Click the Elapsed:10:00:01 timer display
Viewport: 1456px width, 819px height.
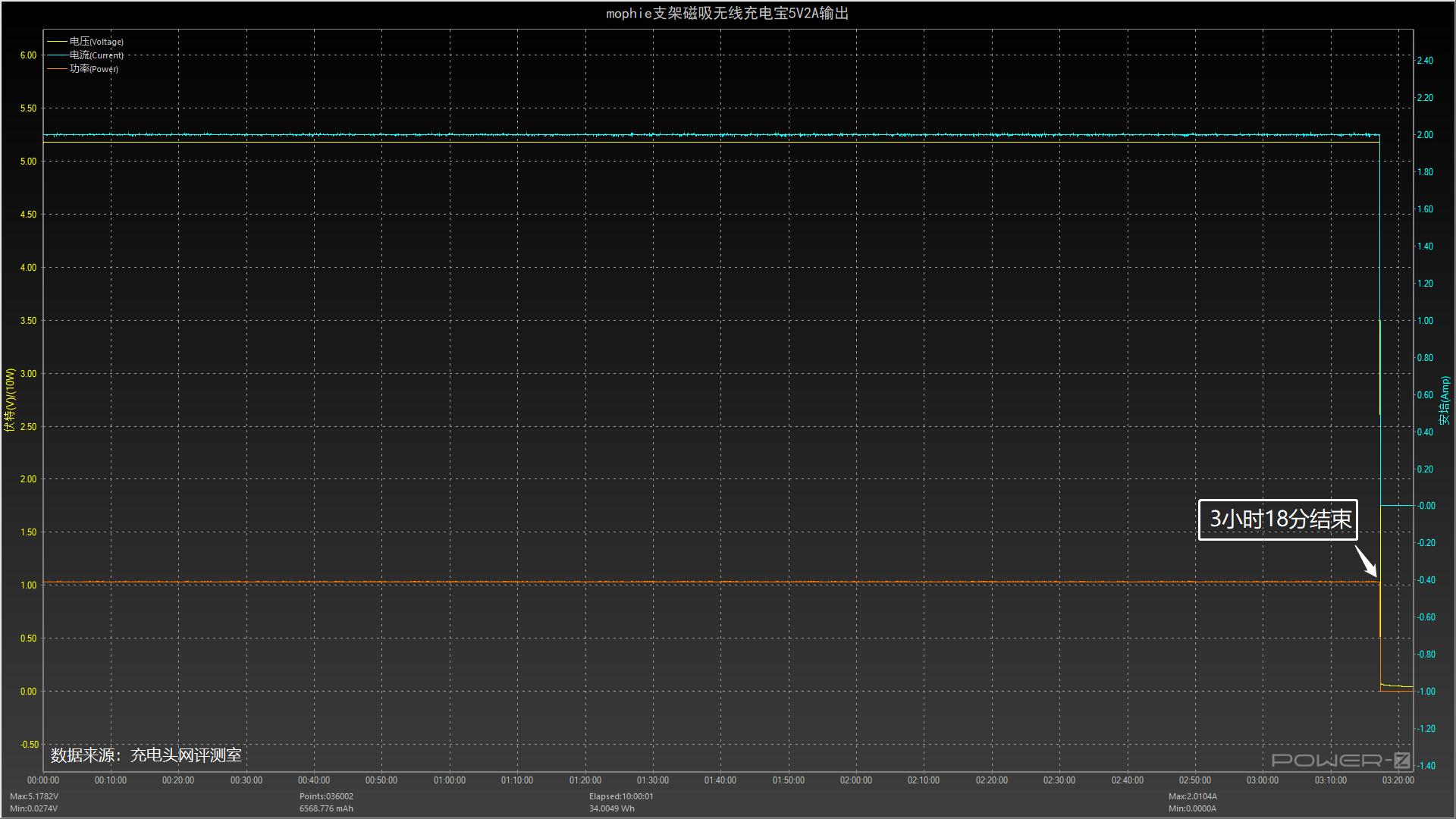tap(622, 795)
